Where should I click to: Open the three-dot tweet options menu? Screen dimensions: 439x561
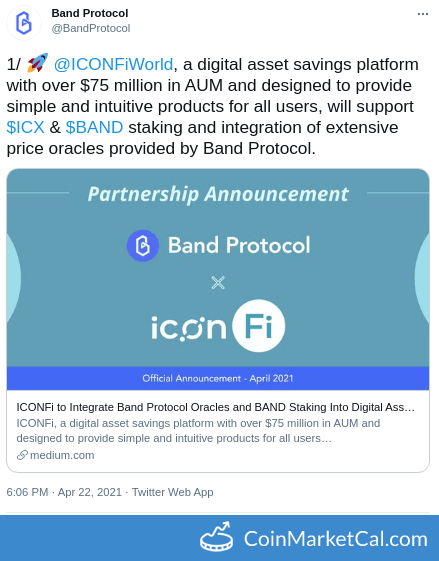pyautogui.click(x=423, y=14)
